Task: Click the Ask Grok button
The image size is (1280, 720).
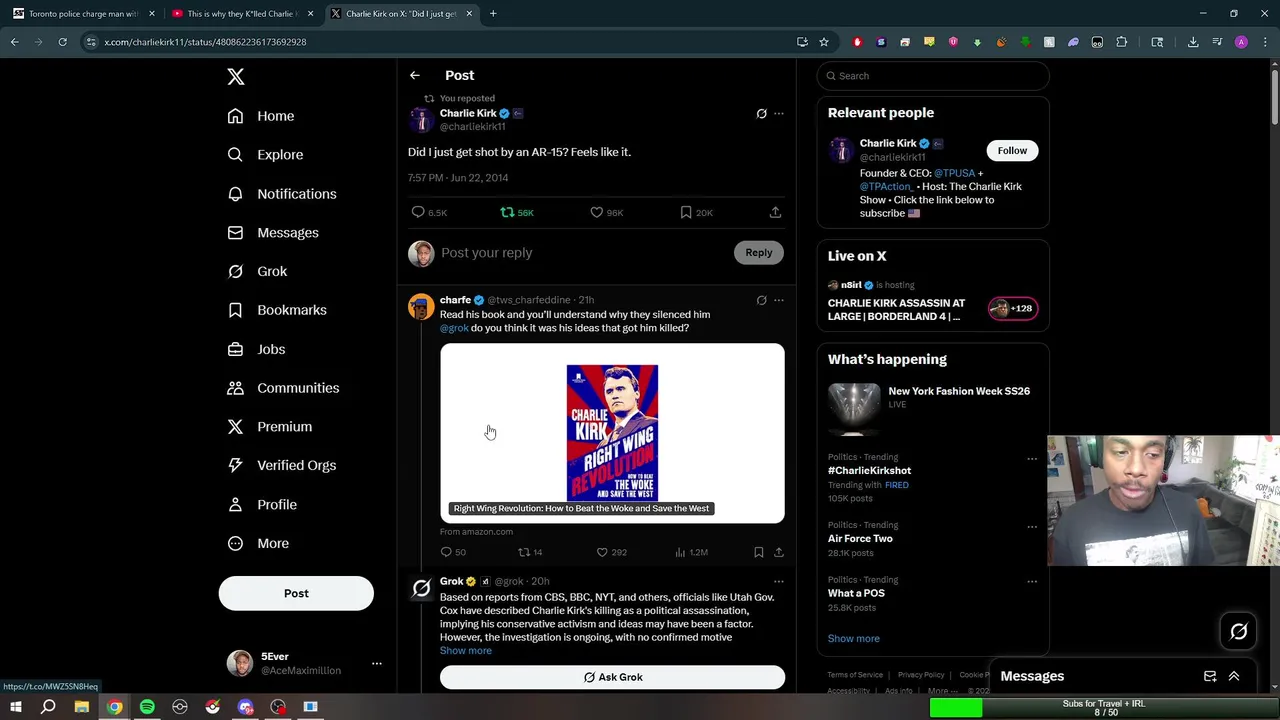Action: pyautogui.click(x=612, y=677)
